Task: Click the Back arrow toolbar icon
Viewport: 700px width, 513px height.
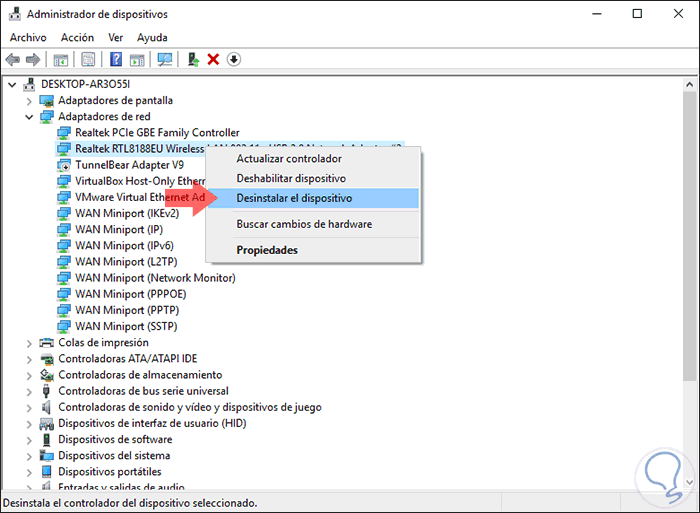Action: 12,59
